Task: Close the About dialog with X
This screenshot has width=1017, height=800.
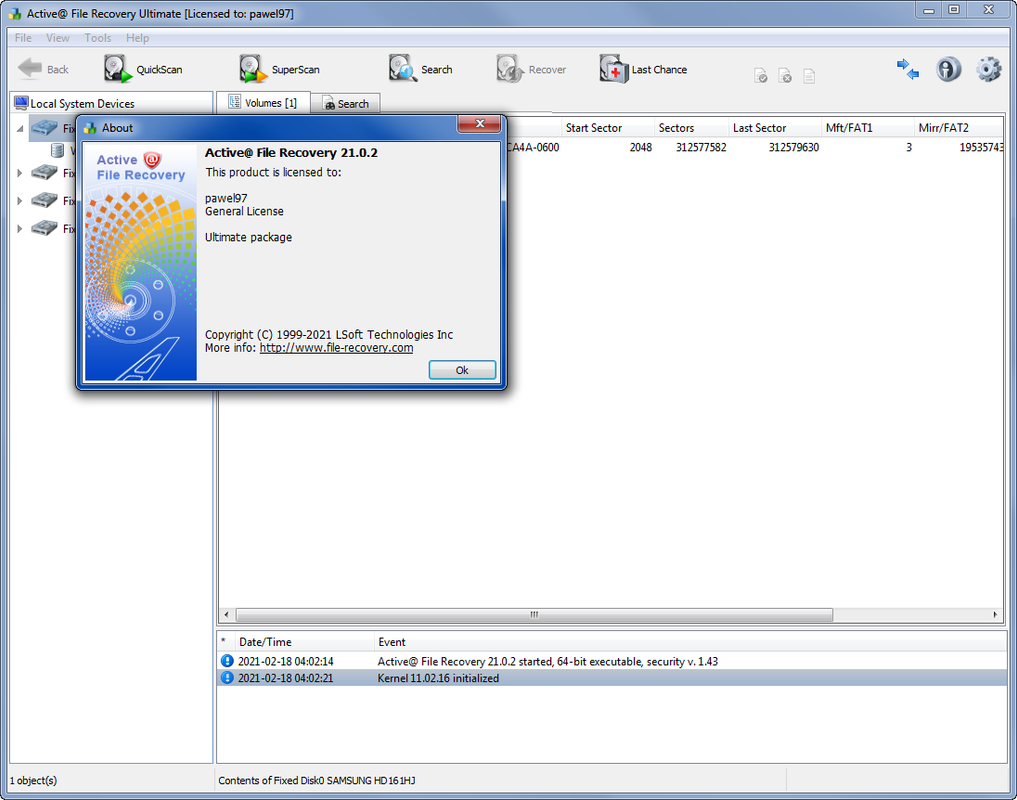Action: click(479, 123)
